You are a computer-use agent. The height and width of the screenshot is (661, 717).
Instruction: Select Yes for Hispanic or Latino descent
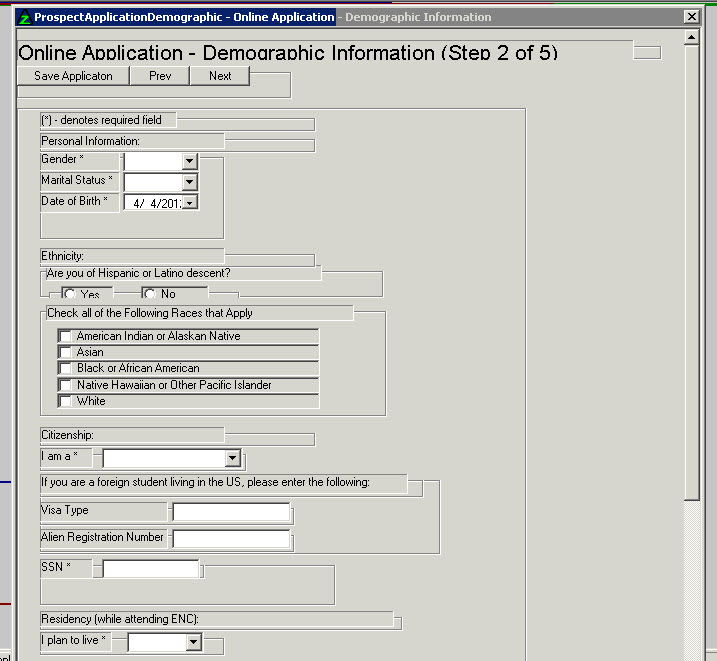tap(69, 294)
